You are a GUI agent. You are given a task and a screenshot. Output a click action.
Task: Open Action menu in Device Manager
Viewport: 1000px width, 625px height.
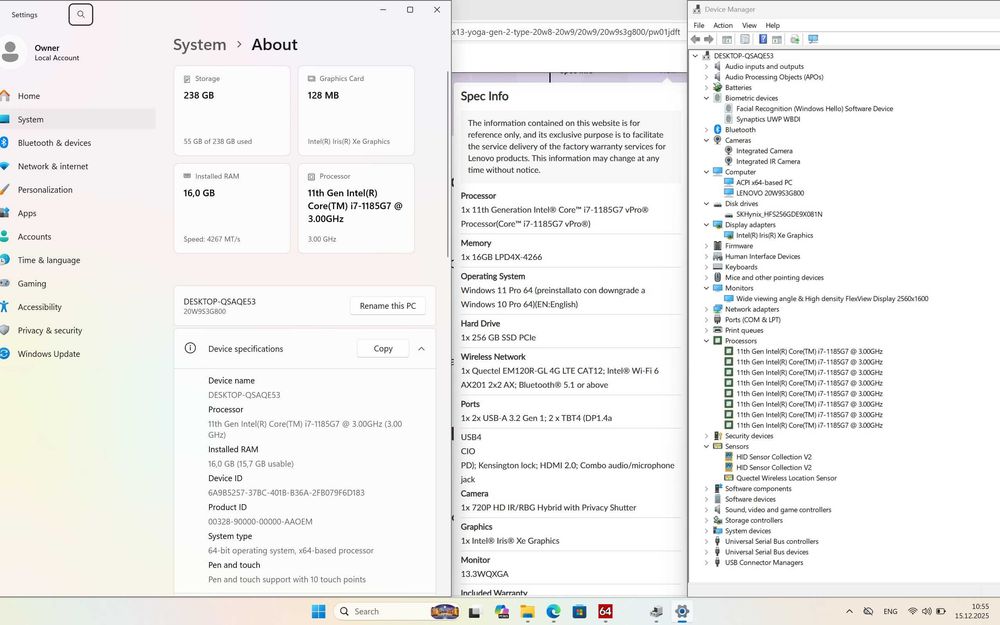coord(723,26)
